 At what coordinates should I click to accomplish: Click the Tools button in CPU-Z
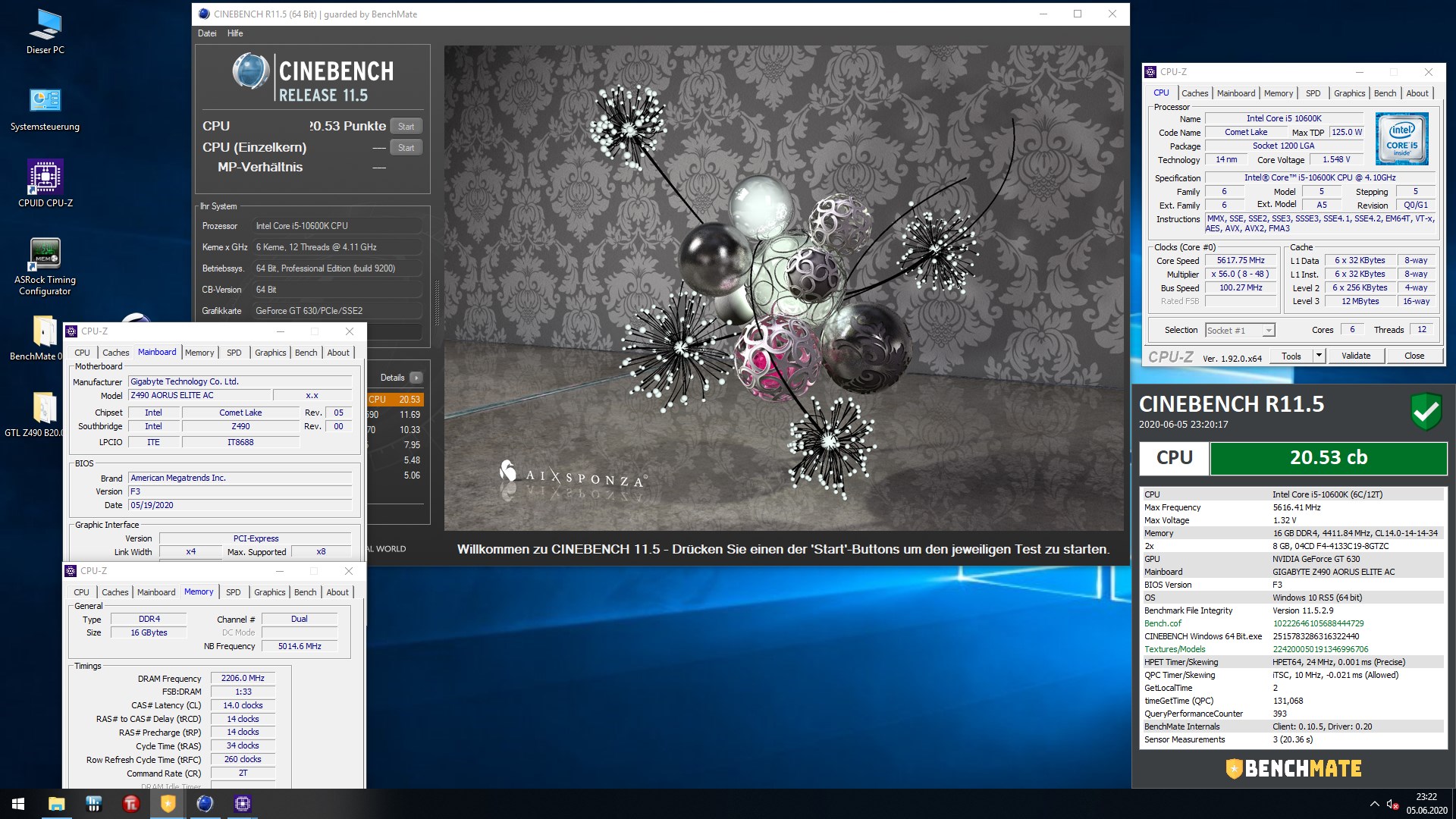coord(1291,356)
